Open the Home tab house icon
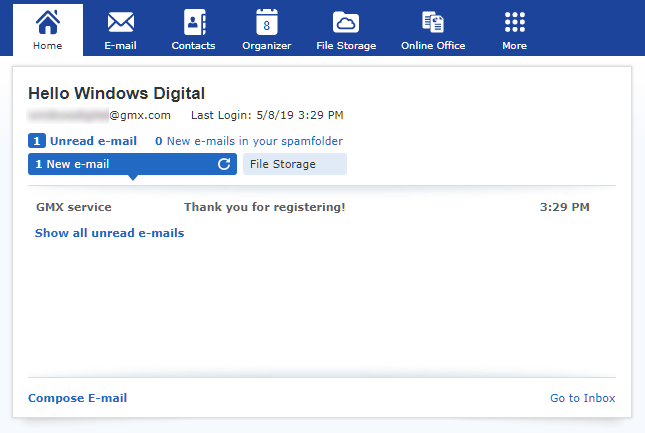Screen dimensions: 645x433 click(48, 22)
